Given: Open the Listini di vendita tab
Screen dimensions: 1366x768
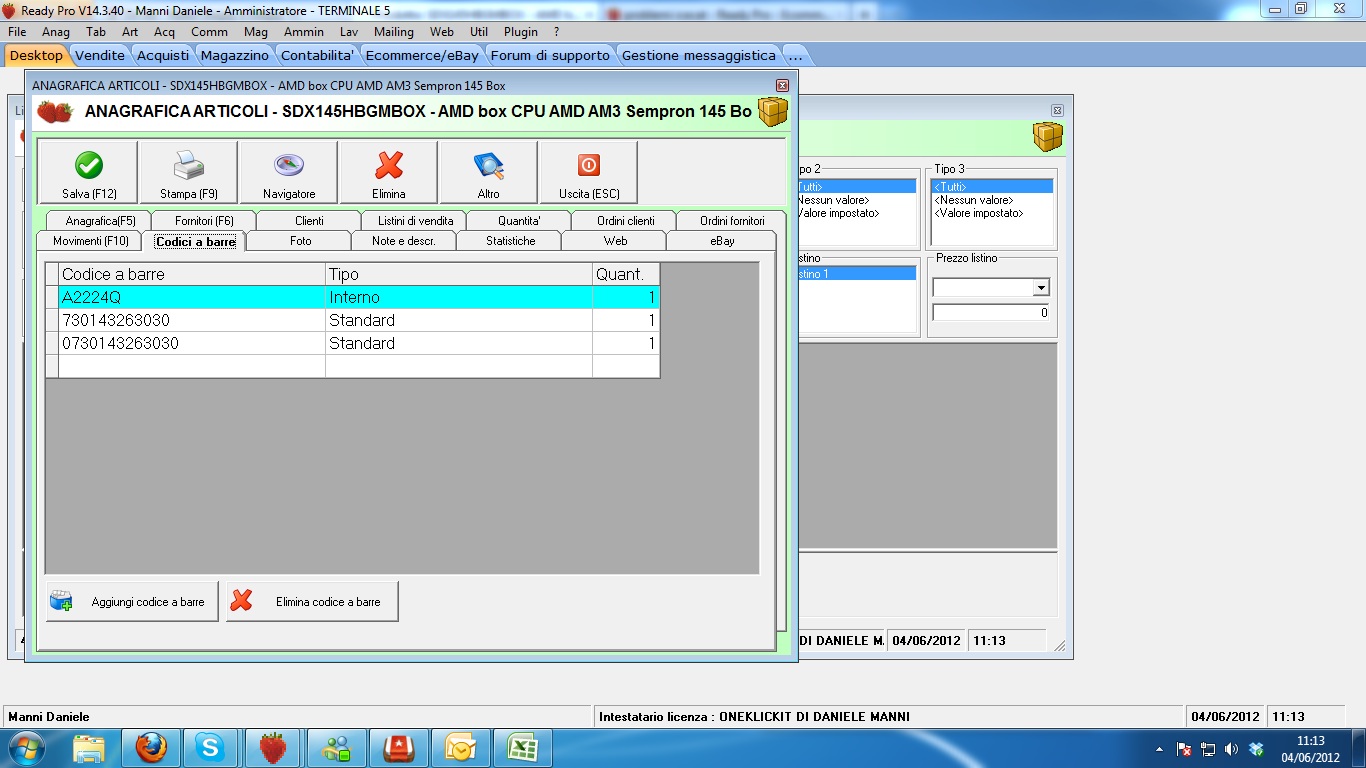Looking at the screenshot, I should click(415, 221).
